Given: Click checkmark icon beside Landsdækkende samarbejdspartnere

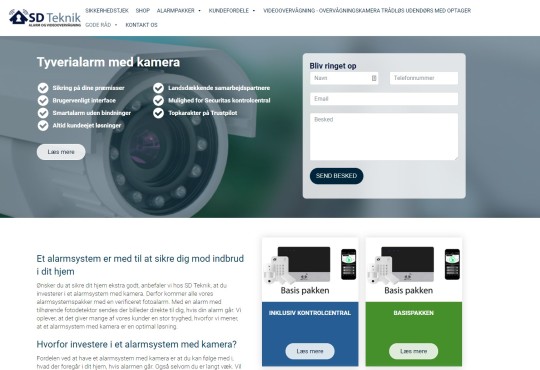Looking at the screenshot, I should coord(158,88).
